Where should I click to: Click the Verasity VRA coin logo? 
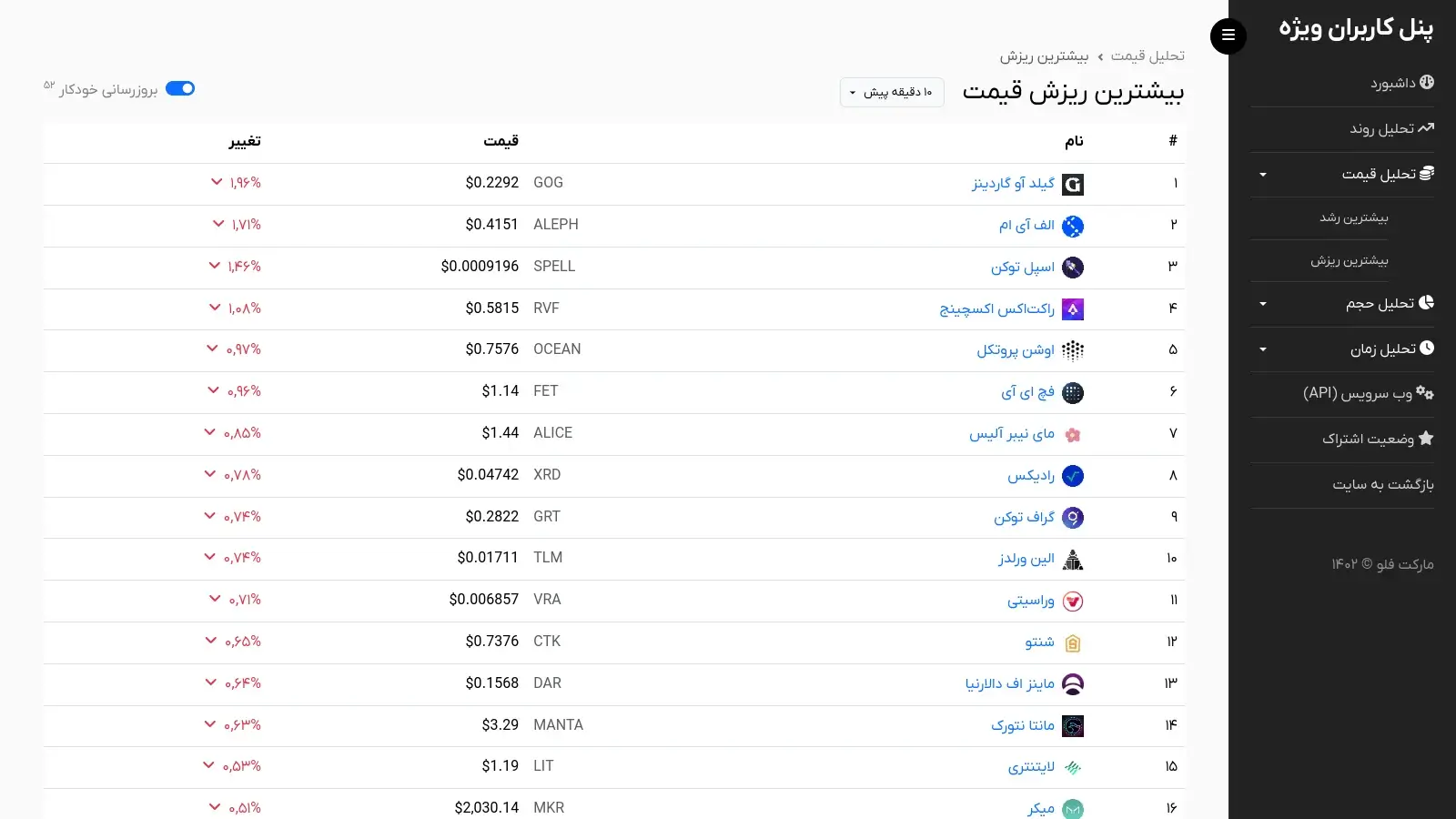(x=1073, y=601)
